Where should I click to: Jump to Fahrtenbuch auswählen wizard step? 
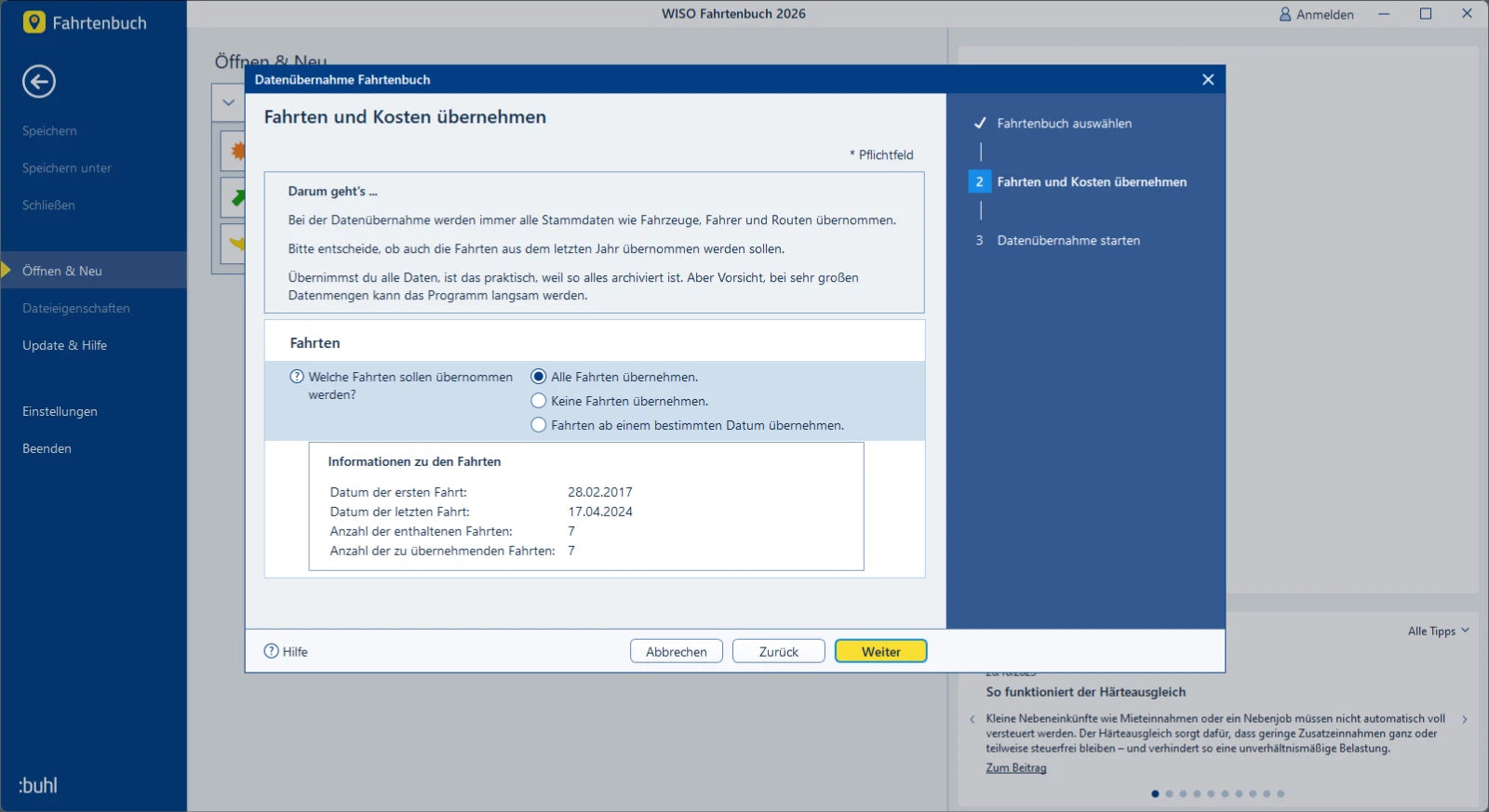(1065, 123)
